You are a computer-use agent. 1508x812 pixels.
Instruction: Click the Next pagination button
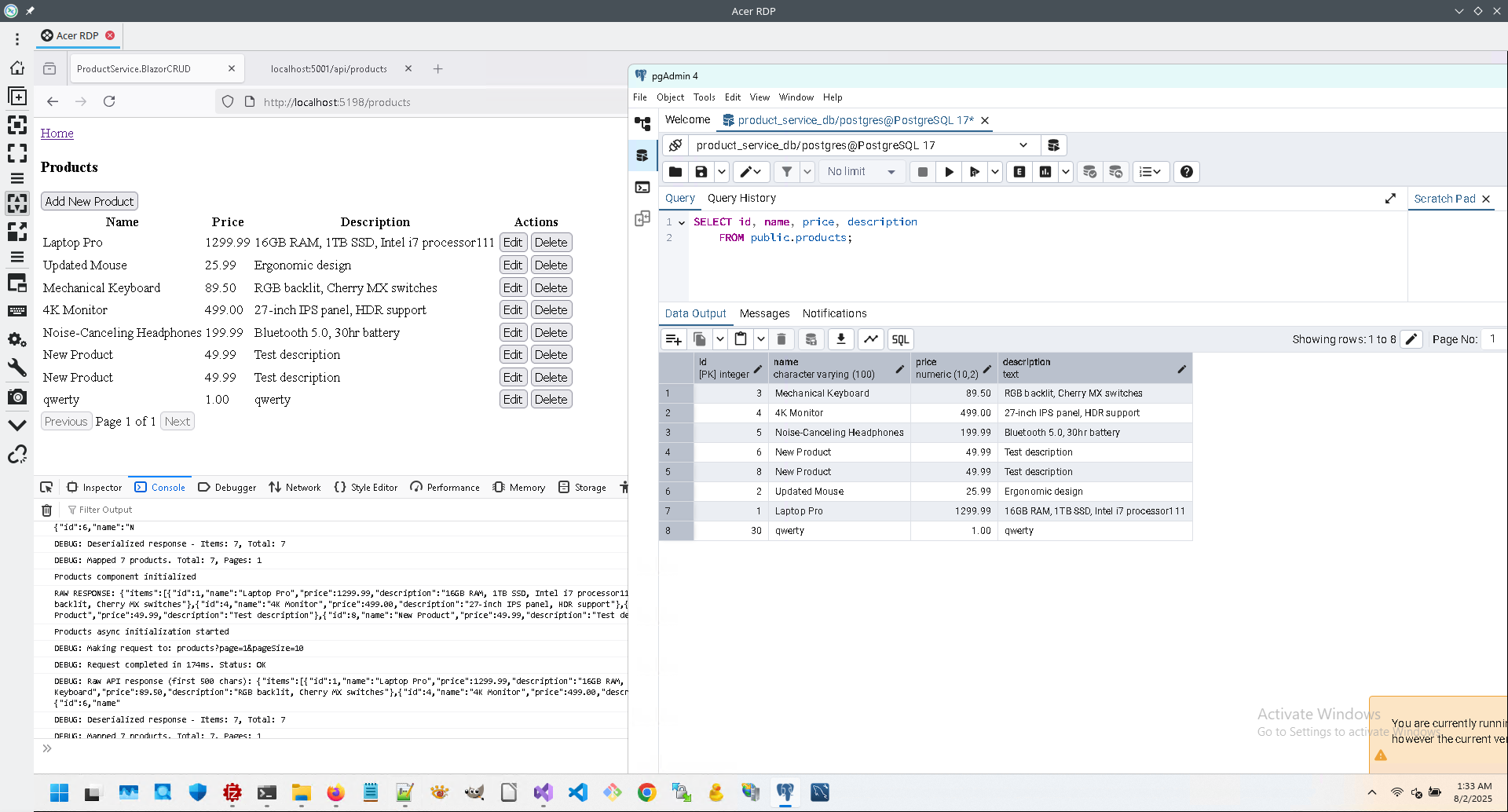coord(178,422)
